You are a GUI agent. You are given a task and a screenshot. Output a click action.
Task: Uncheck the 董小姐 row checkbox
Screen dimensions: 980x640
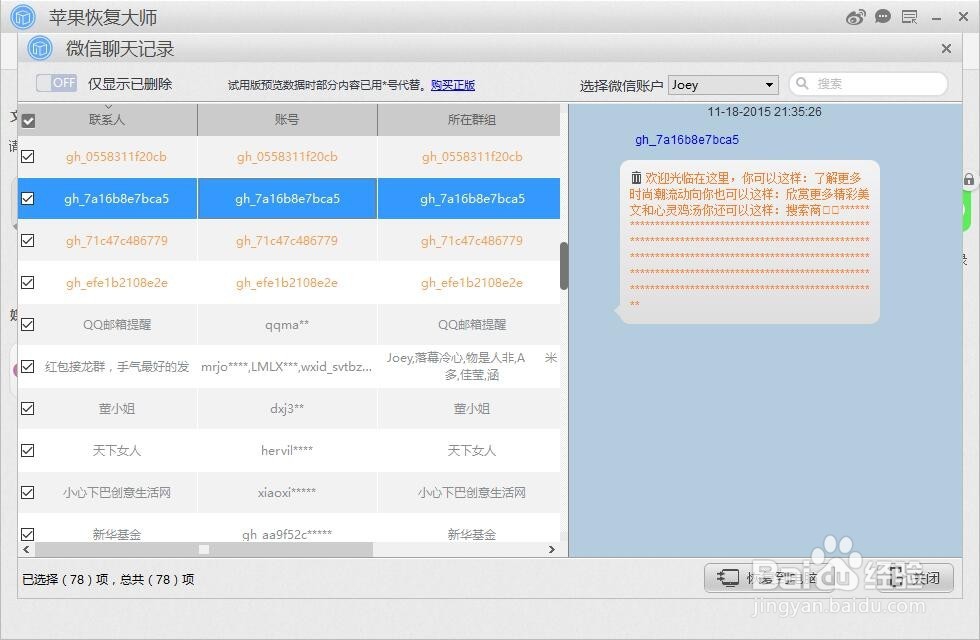point(28,408)
